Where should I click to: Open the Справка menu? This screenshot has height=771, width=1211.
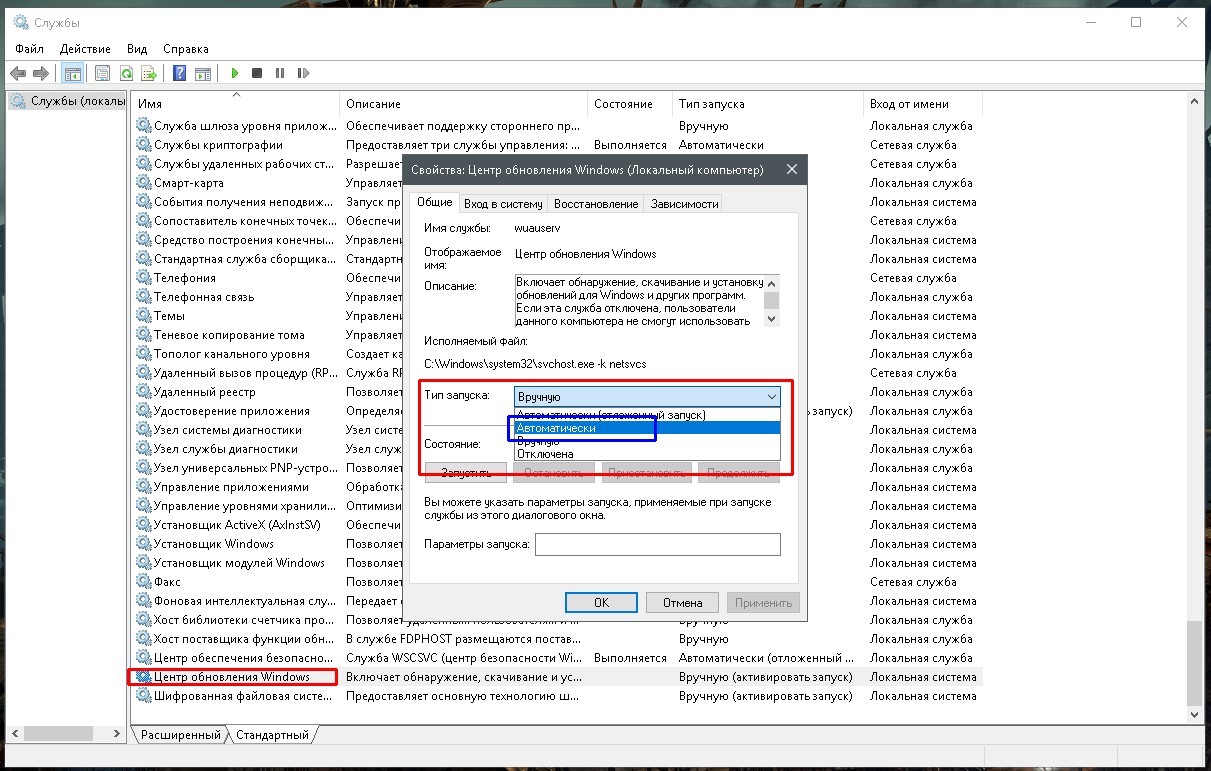coord(186,48)
